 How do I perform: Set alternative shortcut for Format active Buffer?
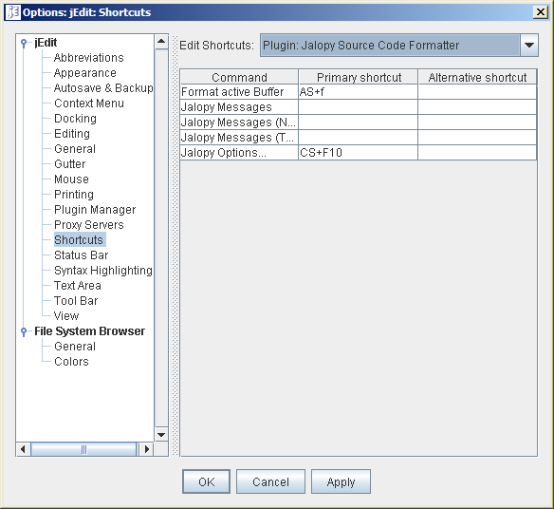click(477, 92)
